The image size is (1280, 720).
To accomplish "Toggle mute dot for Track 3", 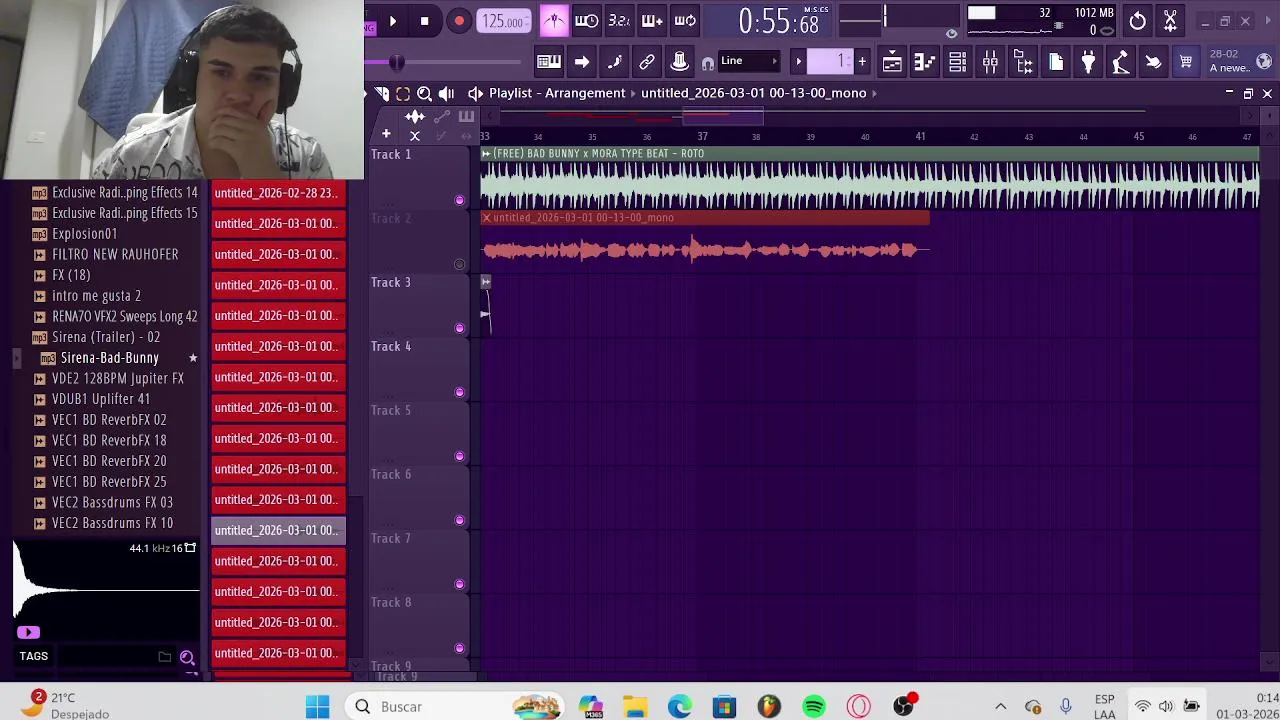I will coord(459,328).
